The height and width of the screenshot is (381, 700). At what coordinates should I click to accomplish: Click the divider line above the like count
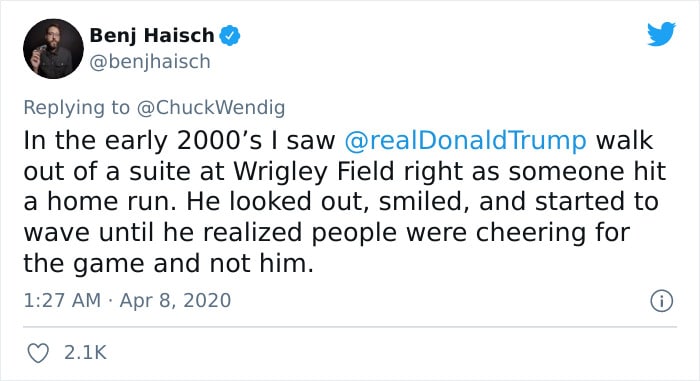point(350,327)
